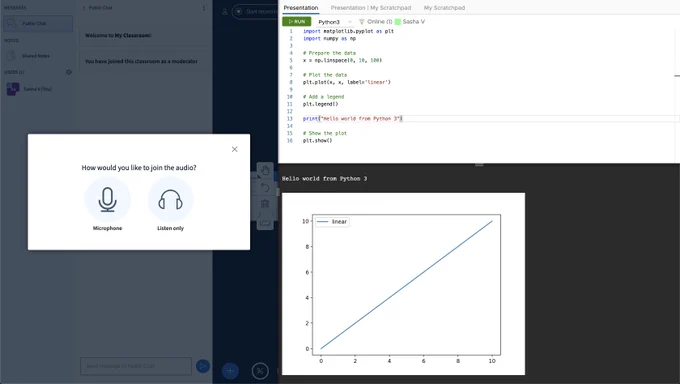The height and width of the screenshot is (384, 680).
Task: Click the Hello world console output text
Action: coord(324,179)
